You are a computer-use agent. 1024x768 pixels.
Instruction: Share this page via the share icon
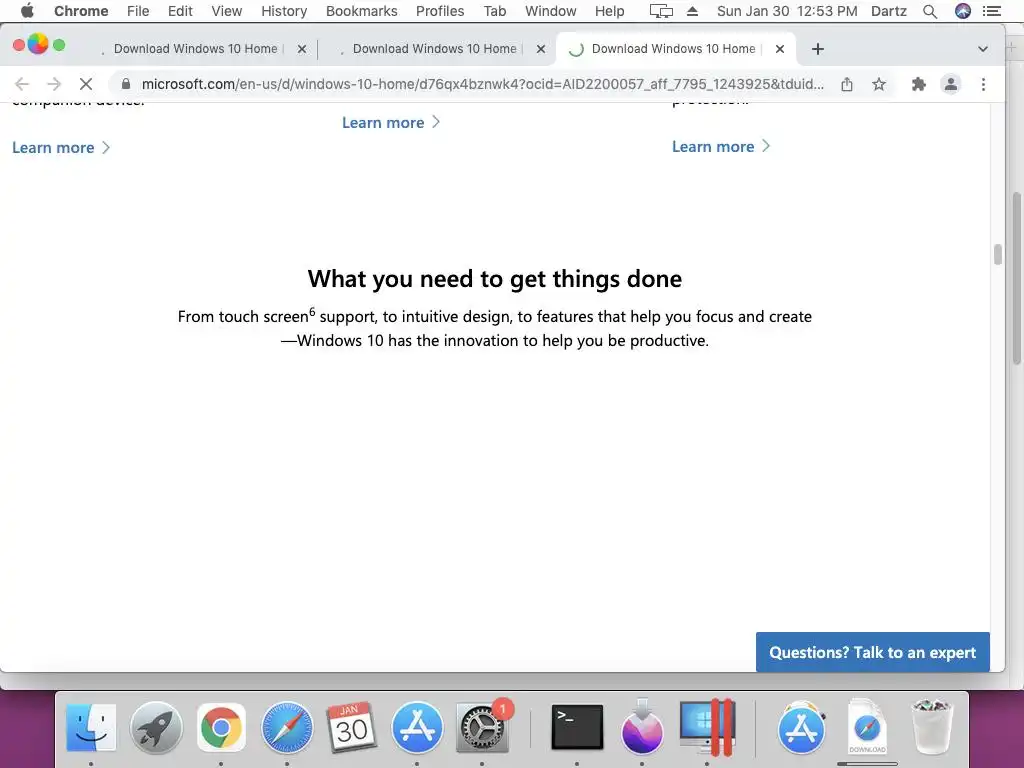coord(846,84)
